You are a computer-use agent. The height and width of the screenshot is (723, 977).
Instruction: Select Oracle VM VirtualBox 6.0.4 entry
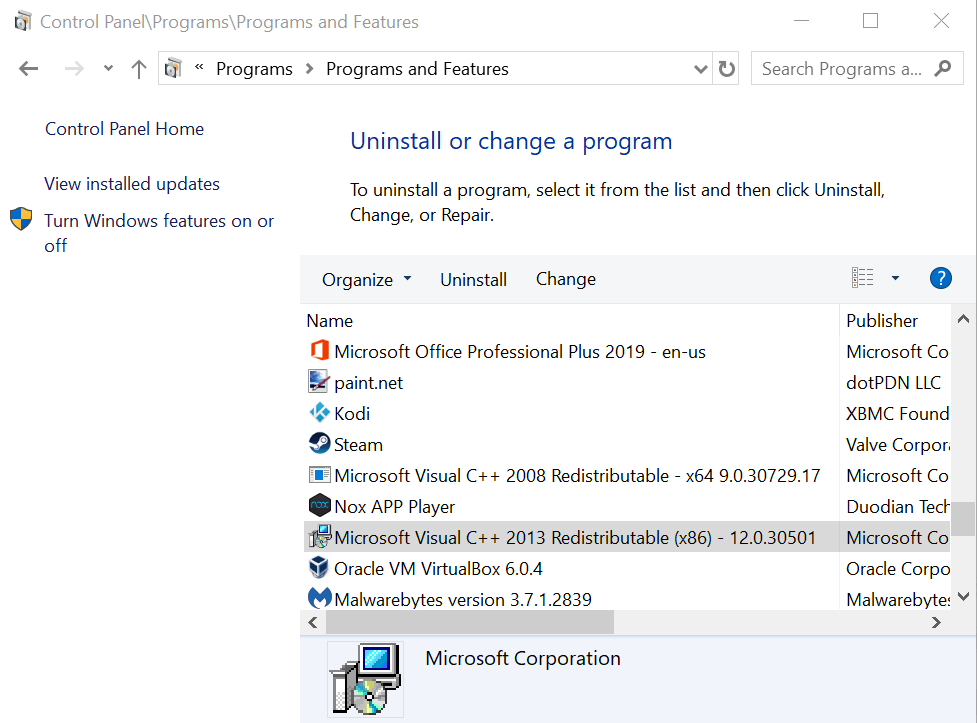click(x=438, y=568)
